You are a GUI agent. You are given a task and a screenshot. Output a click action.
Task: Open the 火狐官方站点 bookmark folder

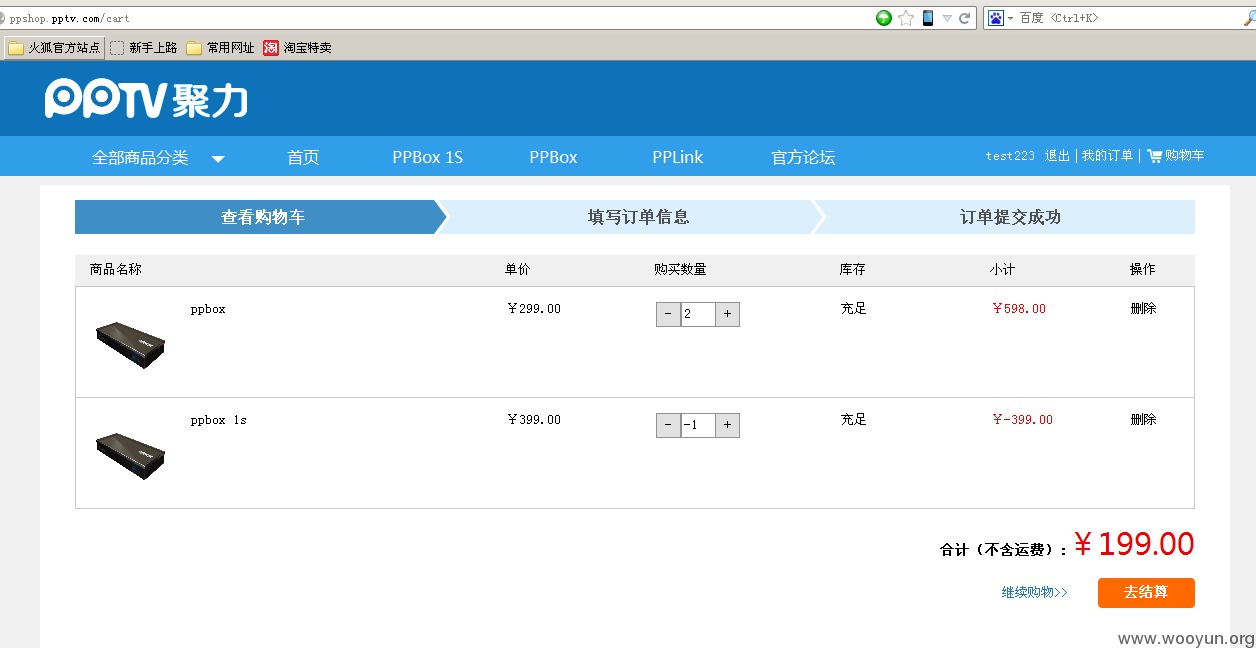point(55,47)
